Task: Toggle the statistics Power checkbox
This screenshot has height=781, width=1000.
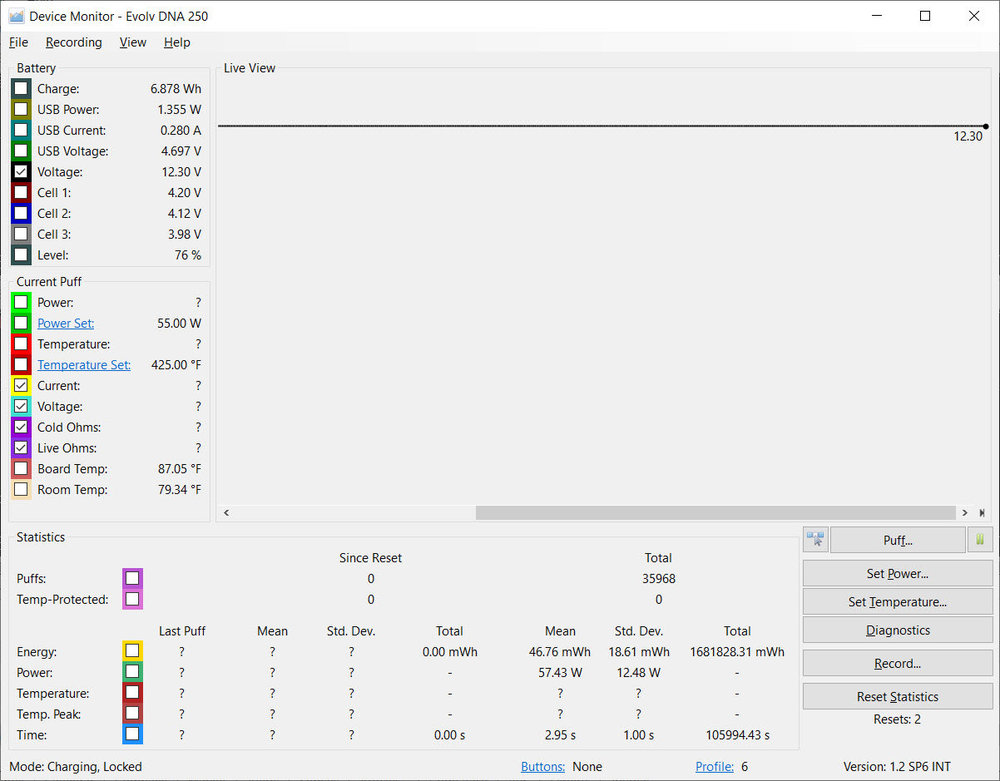Action: [x=133, y=672]
